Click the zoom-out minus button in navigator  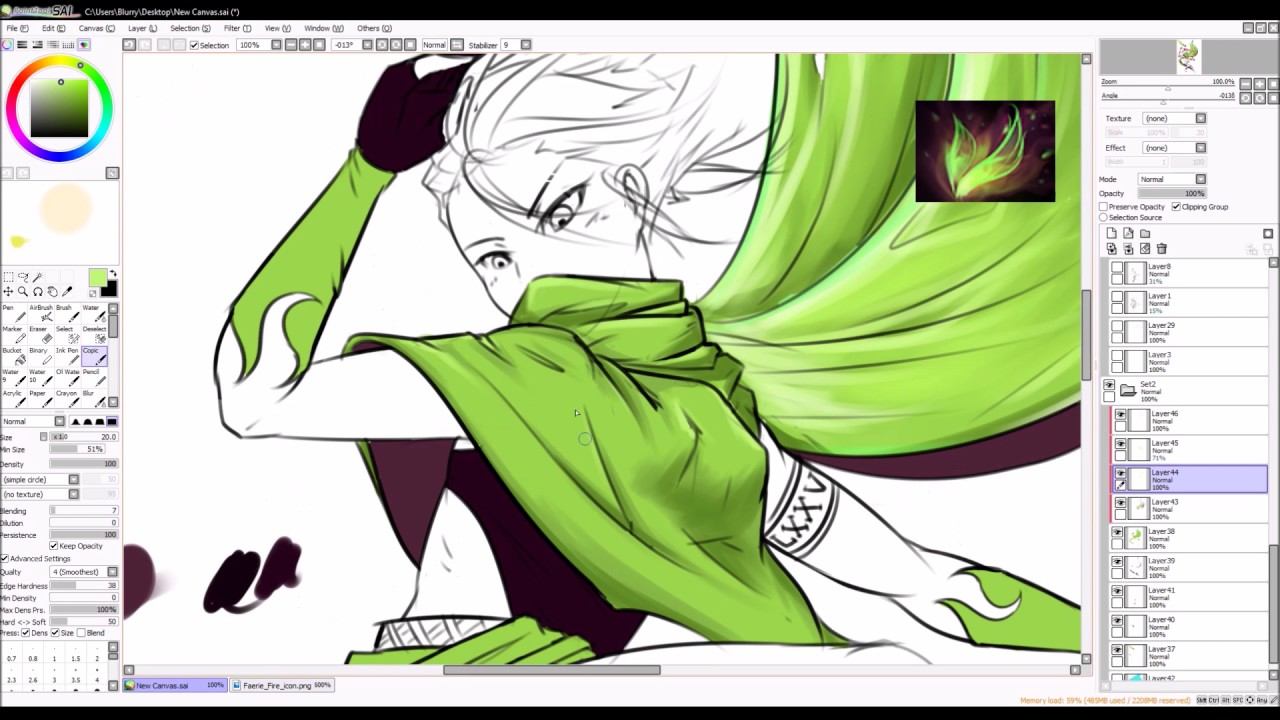point(1245,83)
